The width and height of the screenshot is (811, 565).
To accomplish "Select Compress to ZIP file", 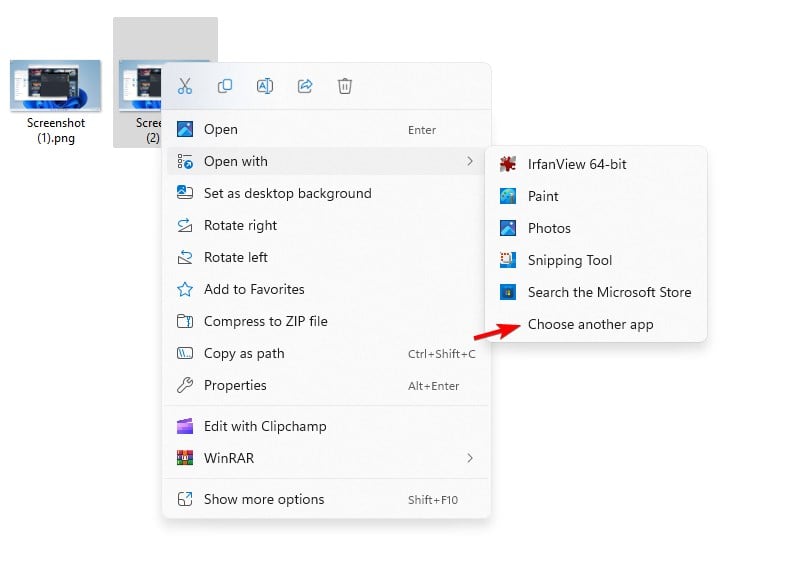I will [x=326, y=321].
